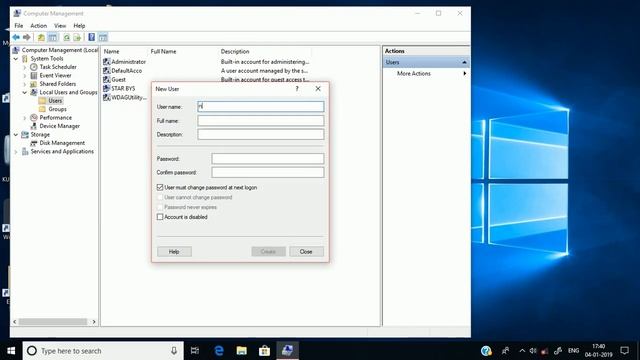Click in the Password field

pyautogui.click(x=268, y=159)
